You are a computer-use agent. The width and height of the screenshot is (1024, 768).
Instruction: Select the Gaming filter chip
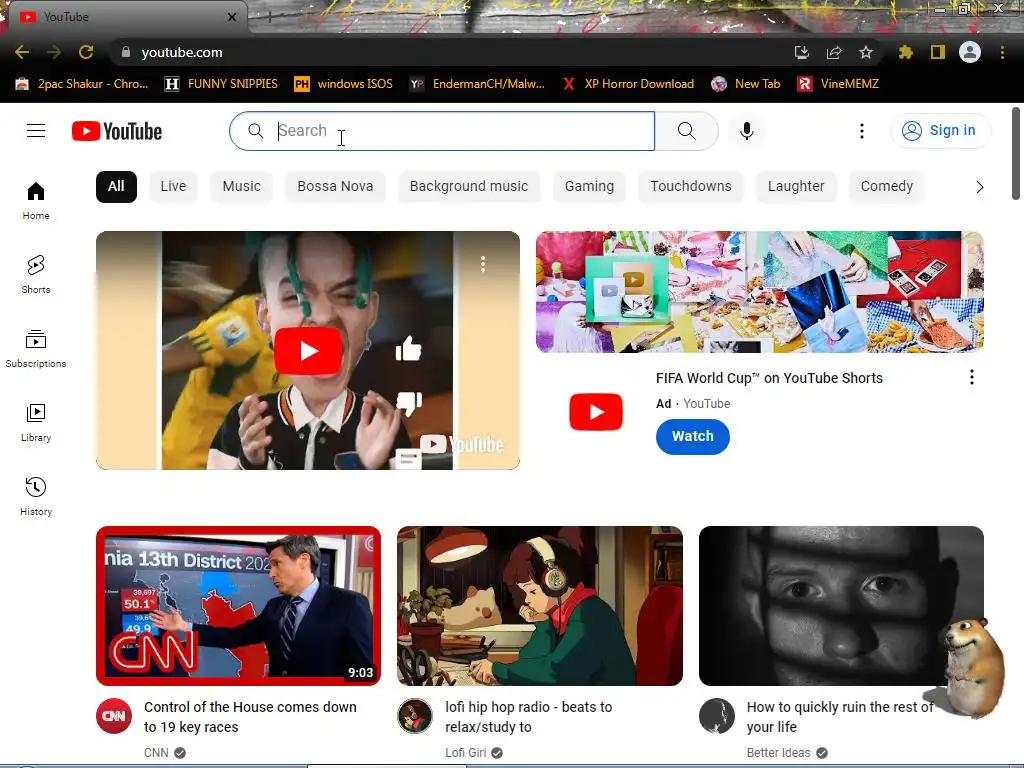(x=589, y=187)
